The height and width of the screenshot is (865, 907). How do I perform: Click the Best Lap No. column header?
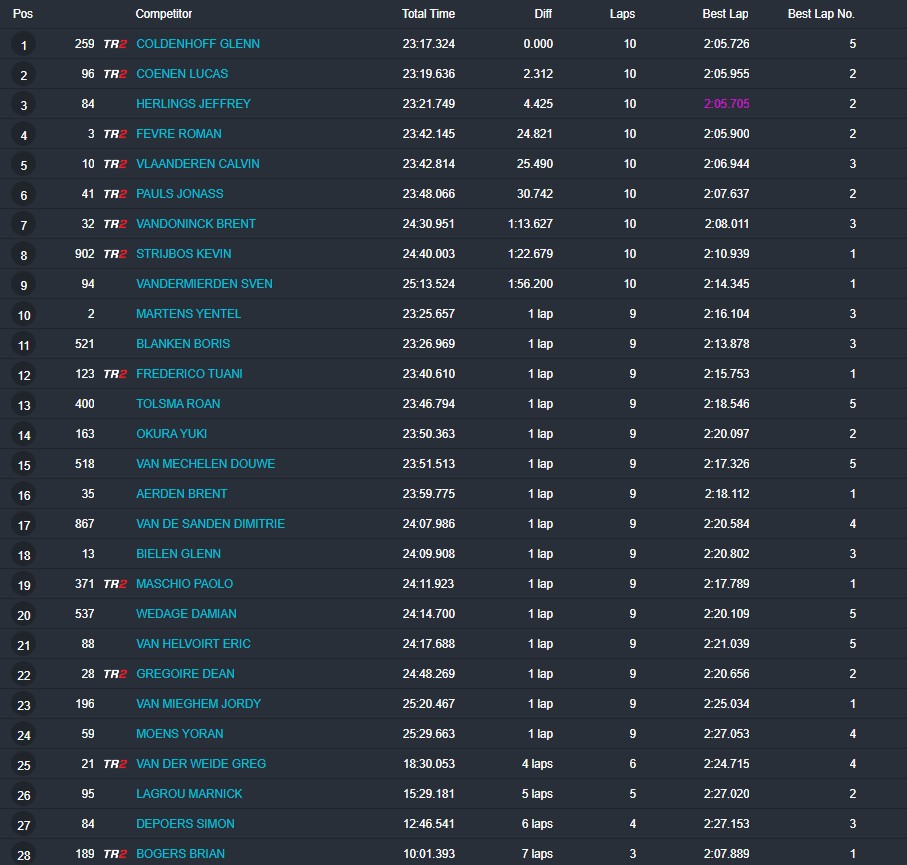pyautogui.click(x=821, y=14)
